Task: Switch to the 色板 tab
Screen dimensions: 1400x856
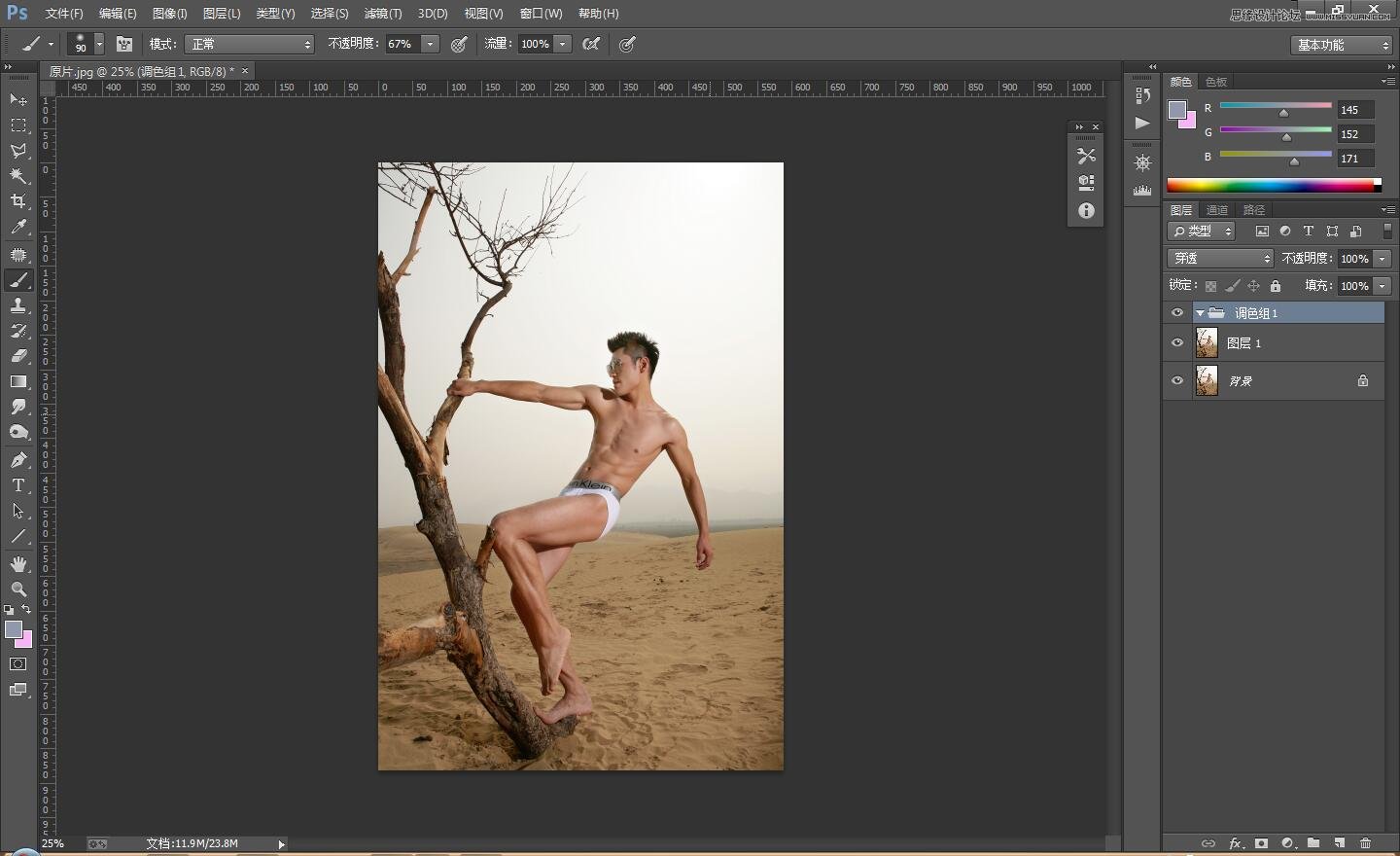Action: click(1216, 82)
